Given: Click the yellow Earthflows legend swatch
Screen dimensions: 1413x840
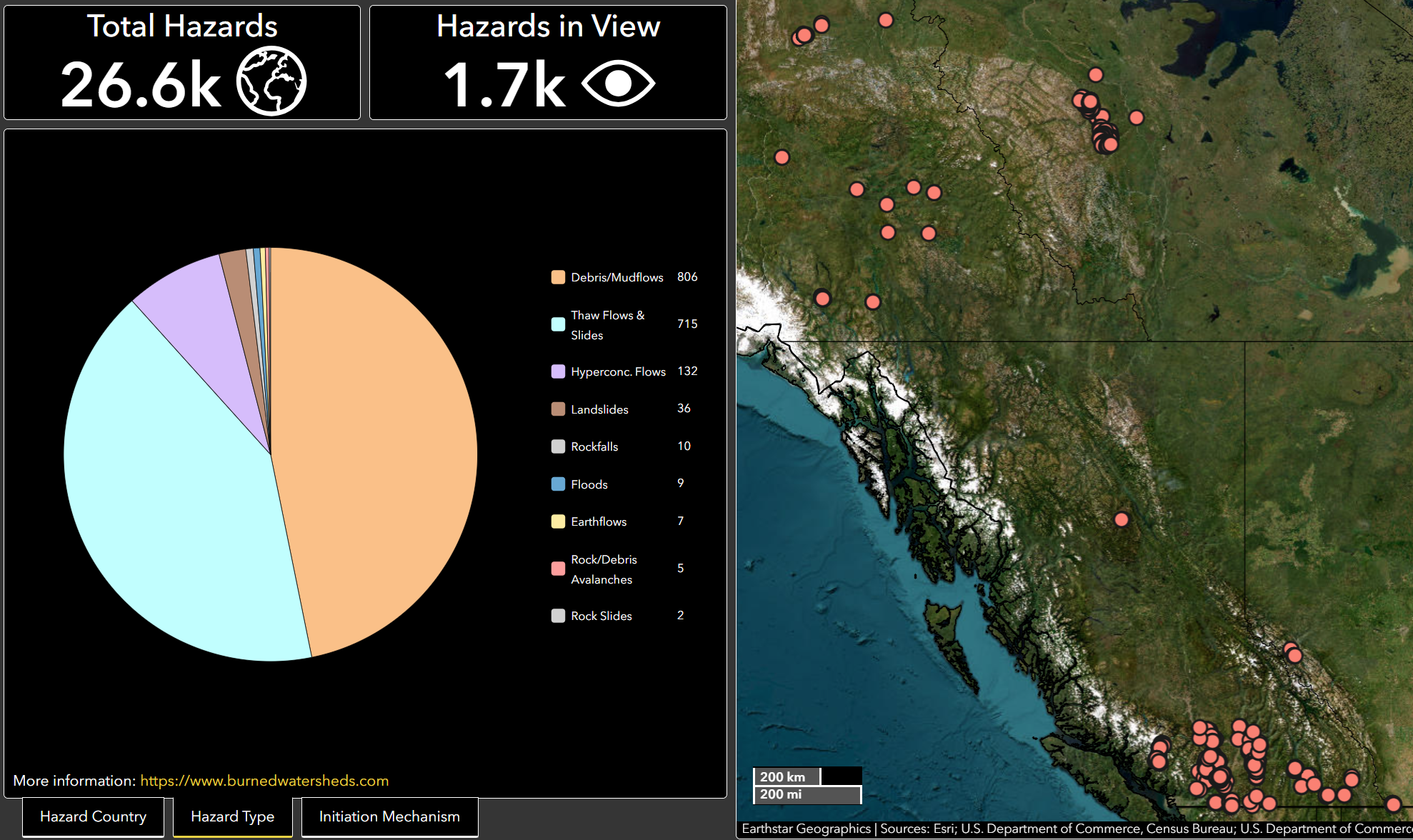Looking at the screenshot, I should (x=558, y=521).
